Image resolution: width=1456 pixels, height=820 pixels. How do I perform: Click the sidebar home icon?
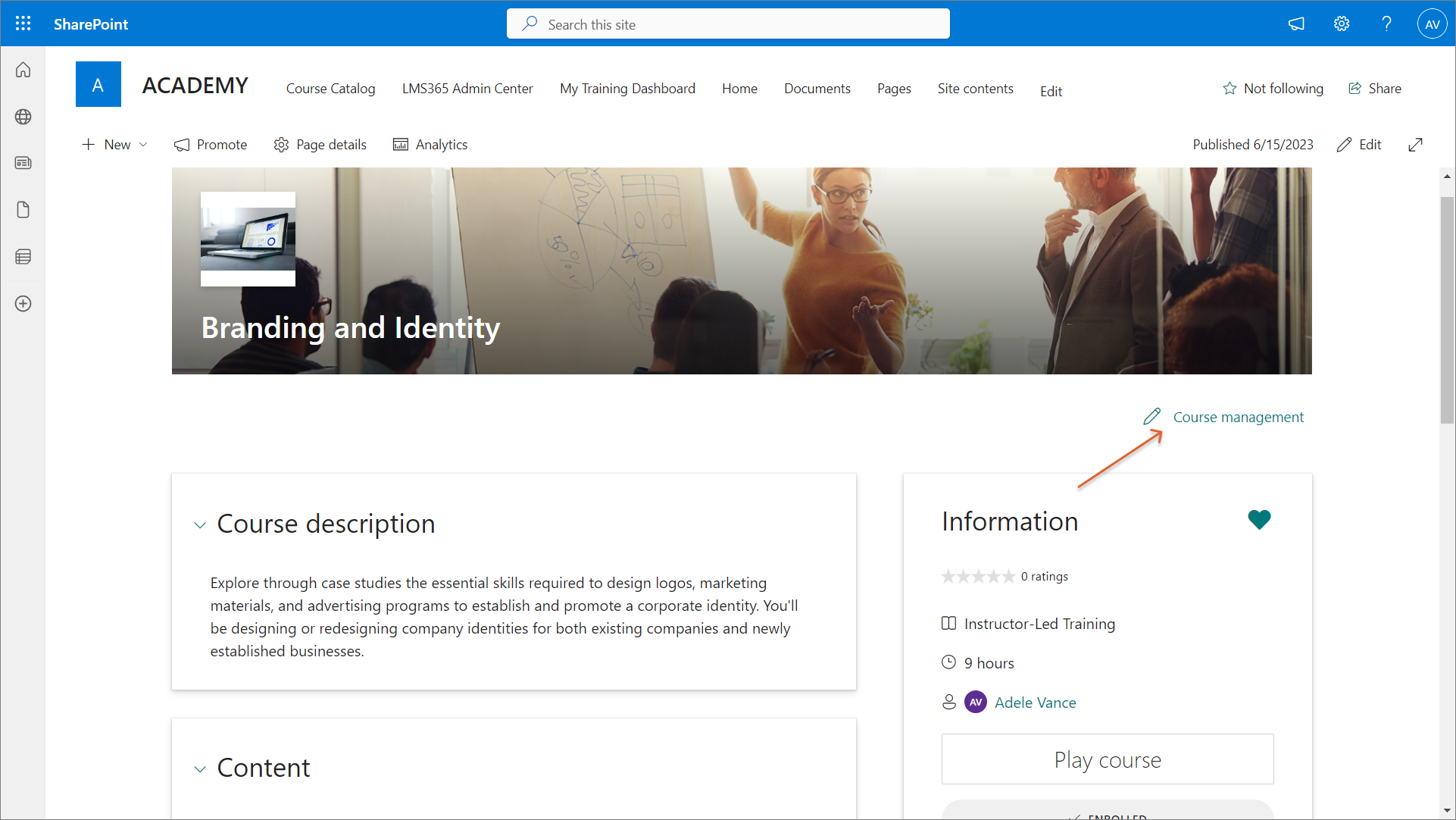coord(23,70)
